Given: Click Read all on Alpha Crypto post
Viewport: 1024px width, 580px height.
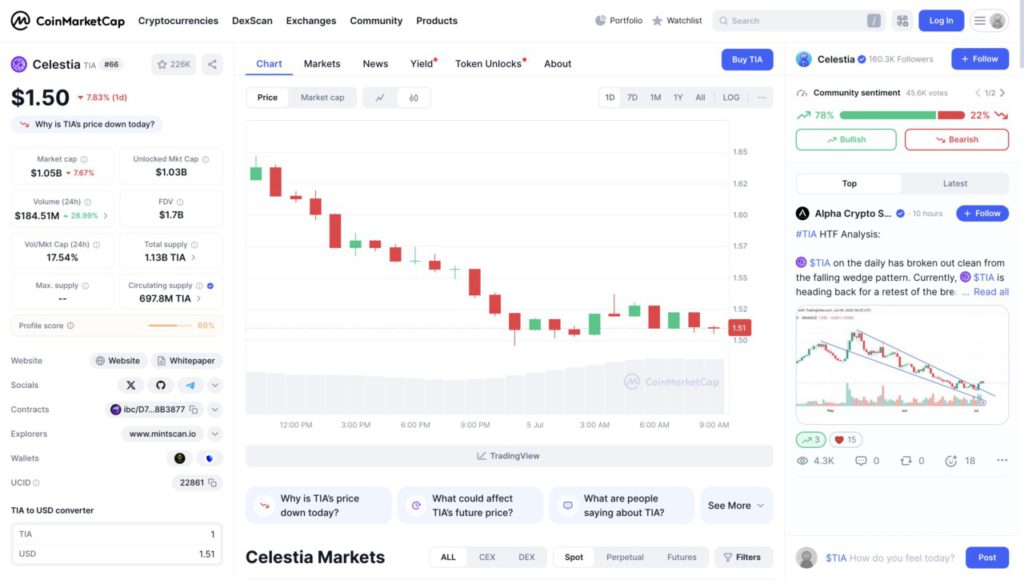Looking at the screenshot, I should (991, 292).
